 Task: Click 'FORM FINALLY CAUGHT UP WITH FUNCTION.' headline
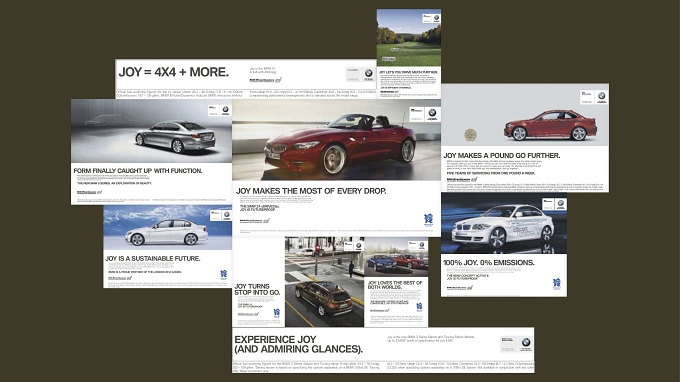138,171
